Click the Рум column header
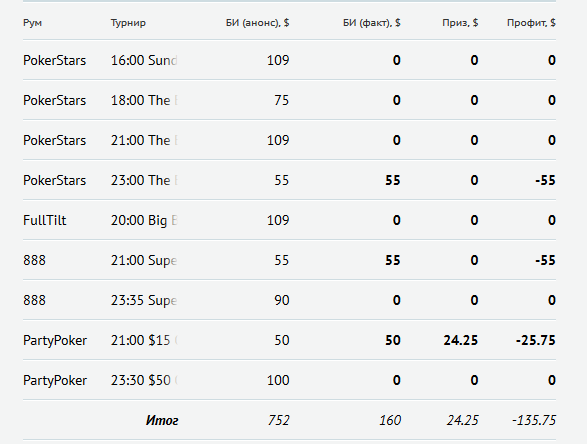The image size is (587, 444). [33, 23]
